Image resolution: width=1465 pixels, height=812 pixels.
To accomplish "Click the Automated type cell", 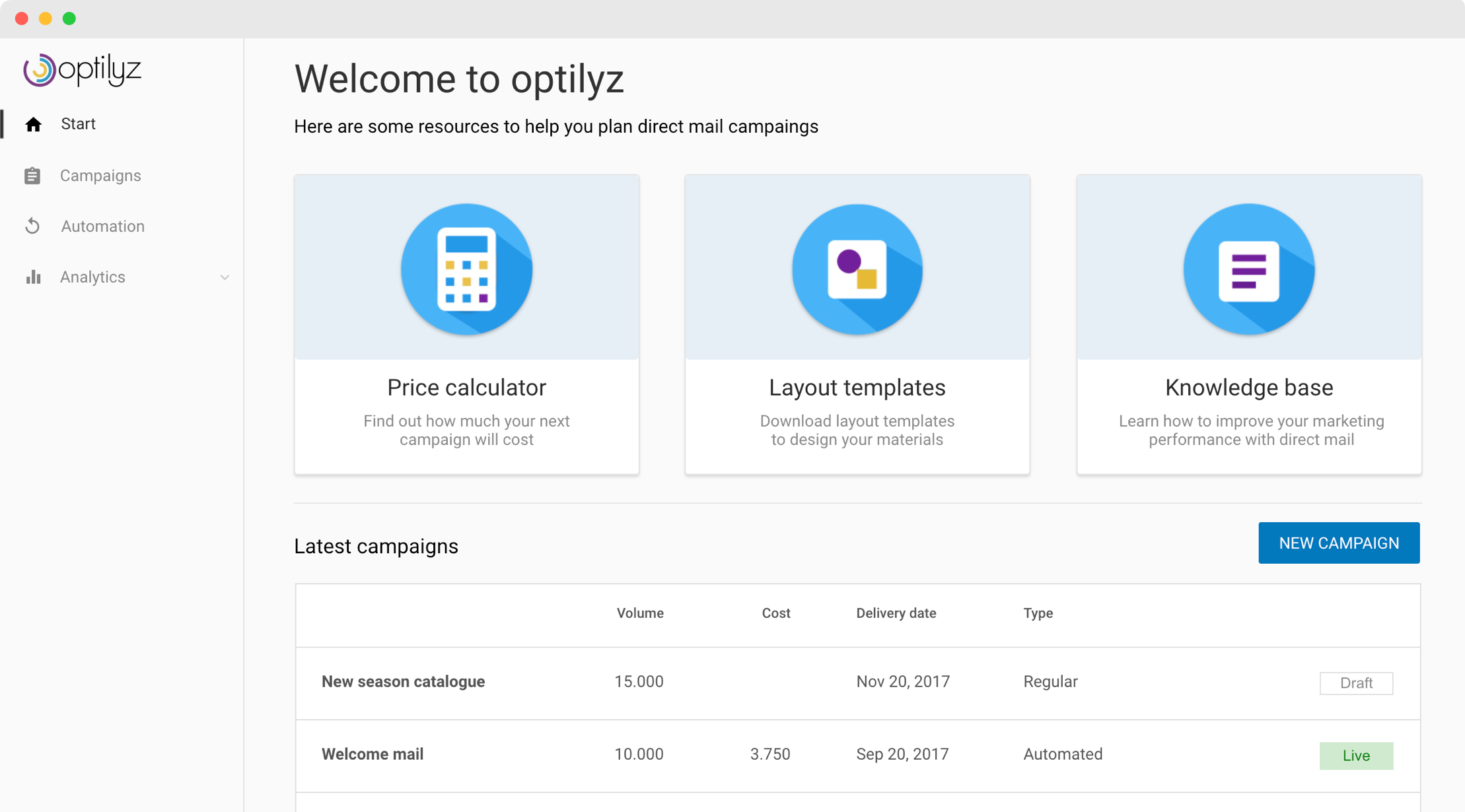I will pyautogui.click(x=1063, y=755).
